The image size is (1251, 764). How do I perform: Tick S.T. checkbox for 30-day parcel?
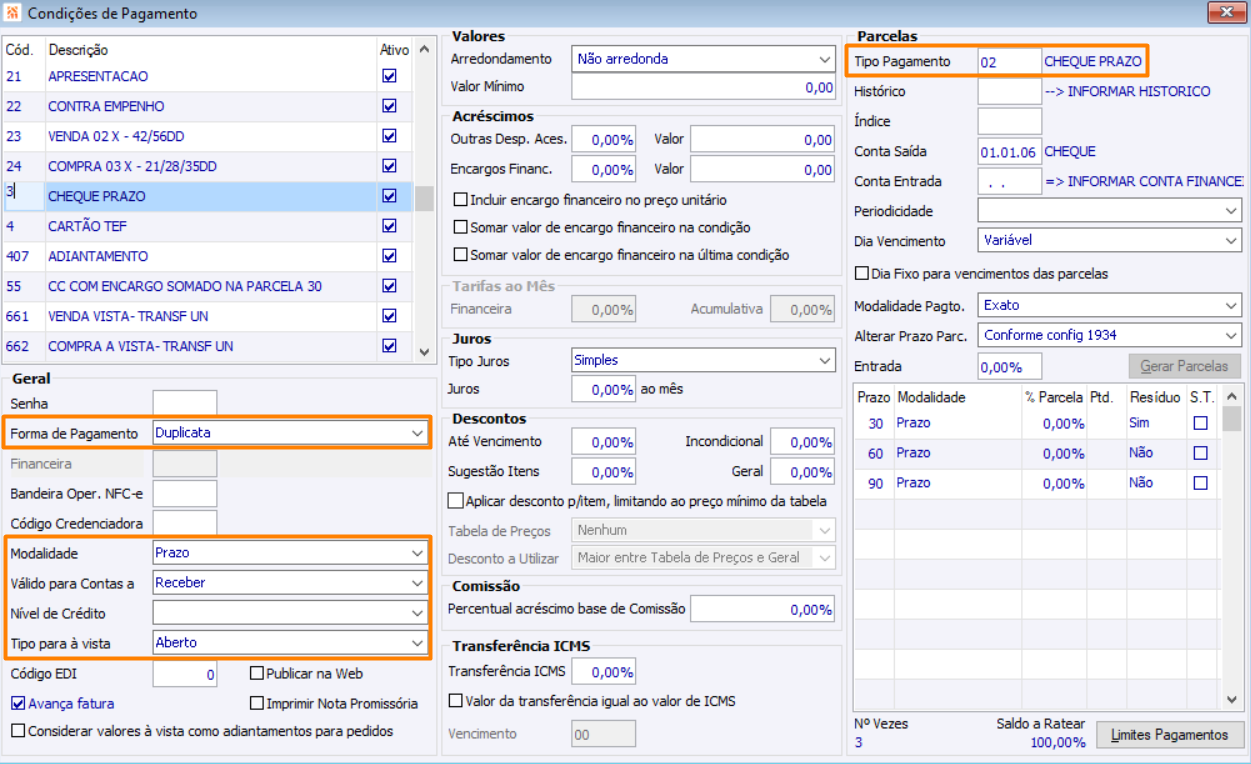coord(1200,423)
